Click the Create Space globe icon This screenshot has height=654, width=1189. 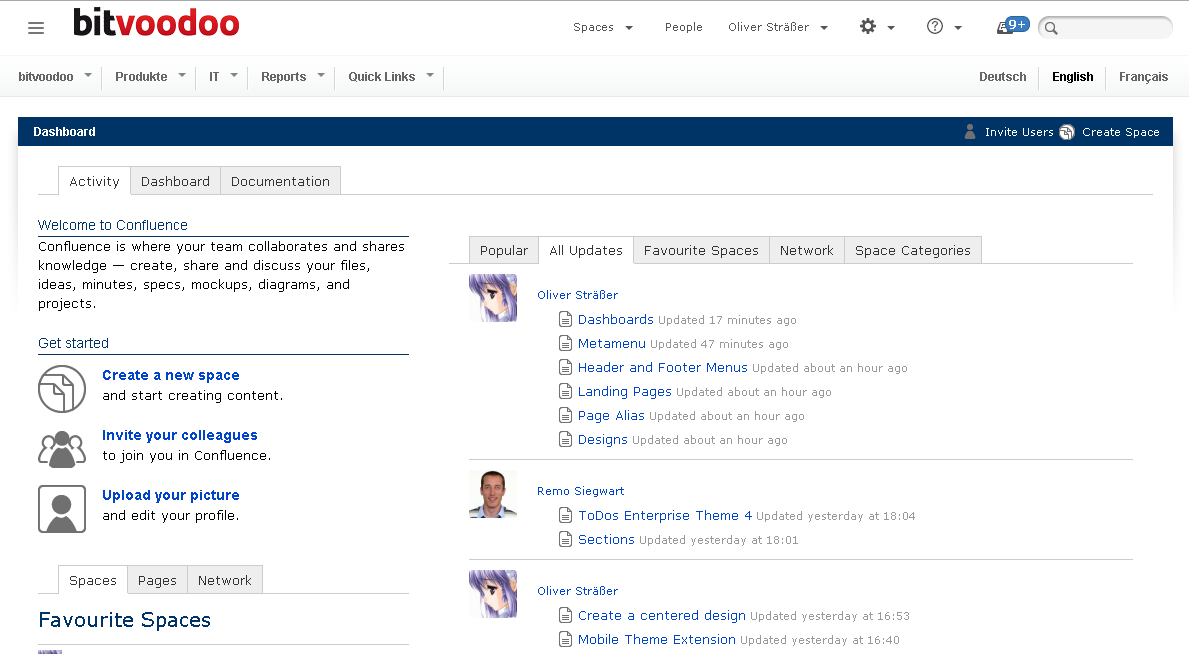[1066, 131]
